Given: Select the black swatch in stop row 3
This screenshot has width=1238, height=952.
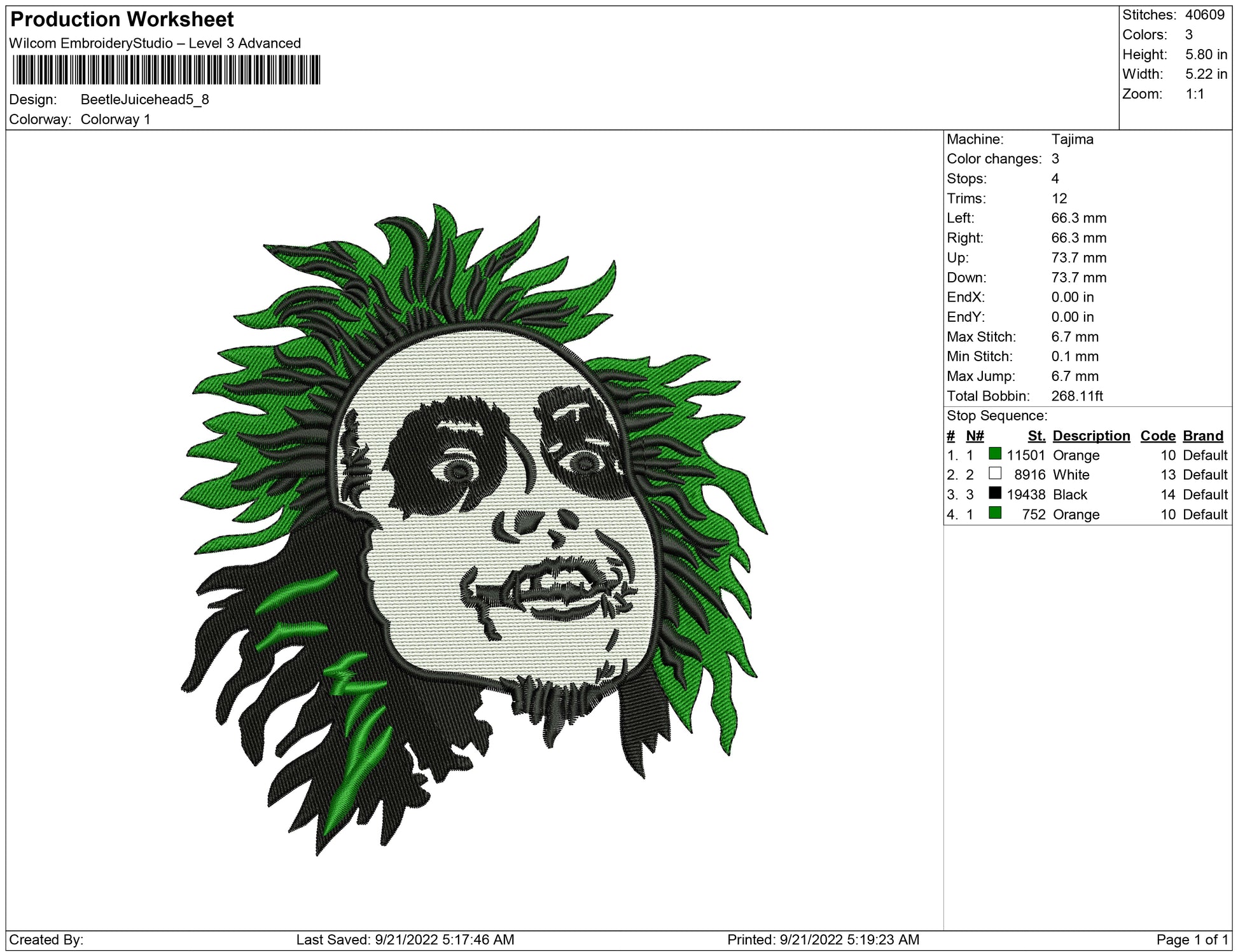Looking at the screenshot, I should pyautogui.click(x=995, y=493).
